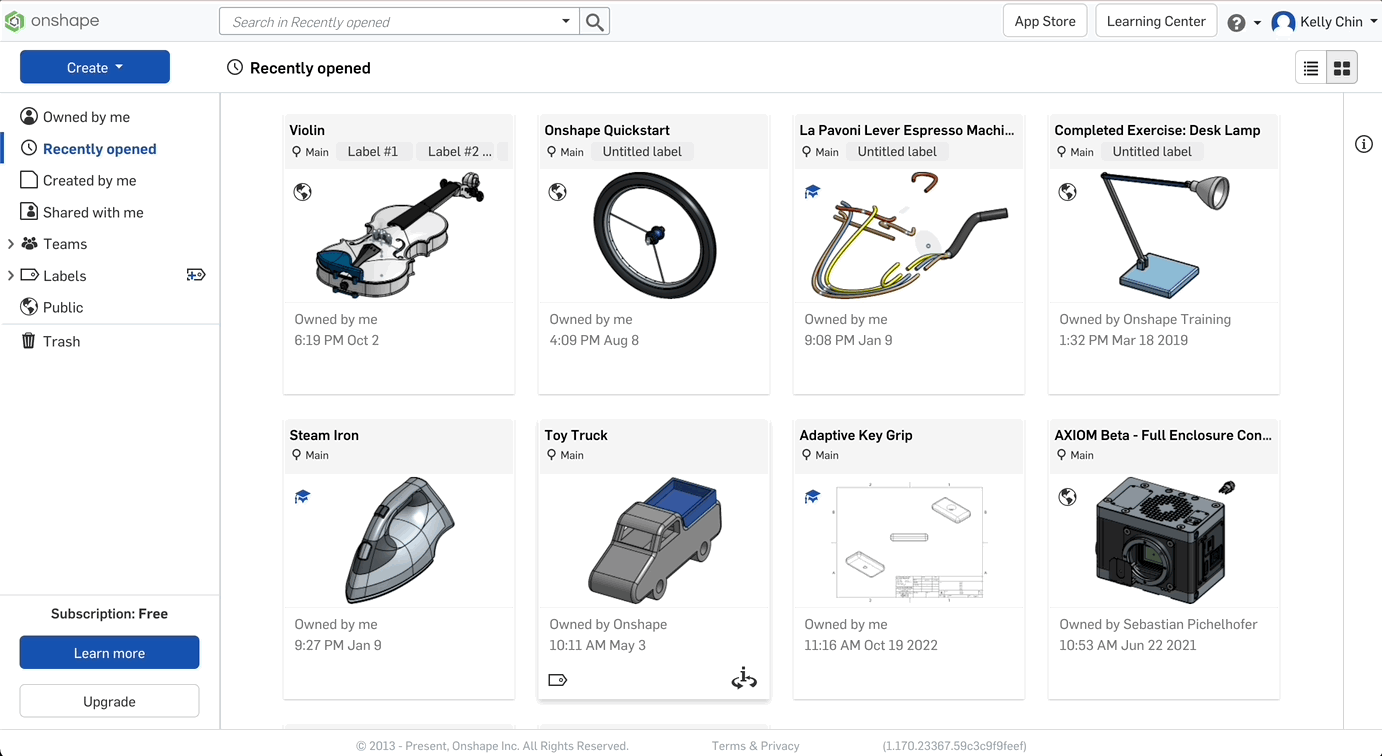Click the public globe icon on Violin card
This screenshot has width=1382, height=756.
(303, 192)
